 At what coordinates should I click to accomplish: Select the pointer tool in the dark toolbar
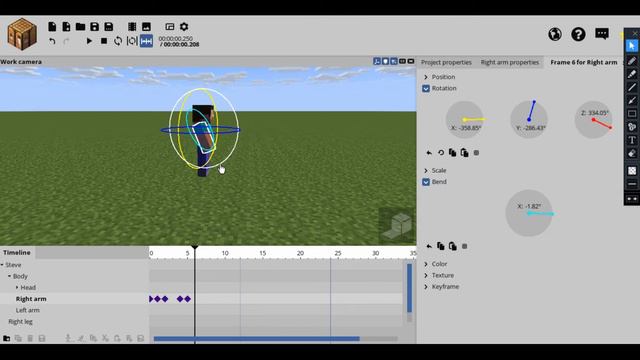coord(632,46)
